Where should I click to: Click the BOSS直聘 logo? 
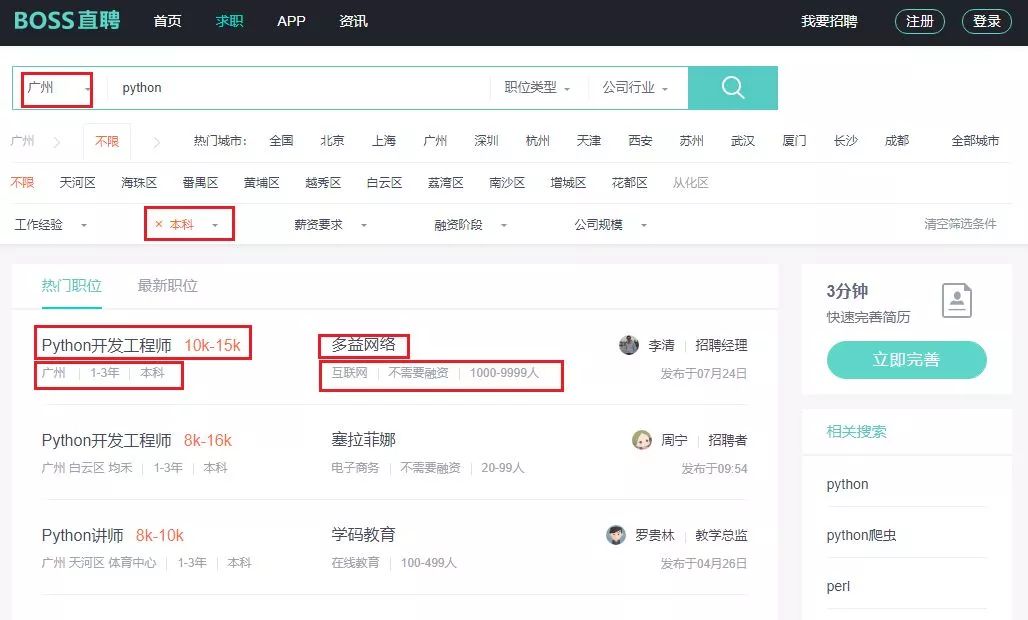tap(67, 20)
